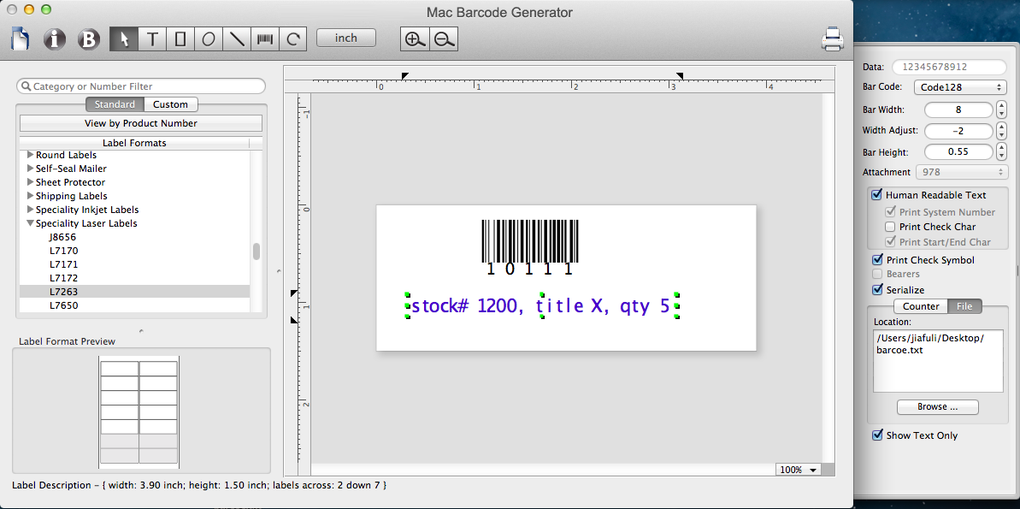Toggle Show Text Only checkbox
Image resolution: width=1020 pixels, height=509 pixels.
(877, 435)
